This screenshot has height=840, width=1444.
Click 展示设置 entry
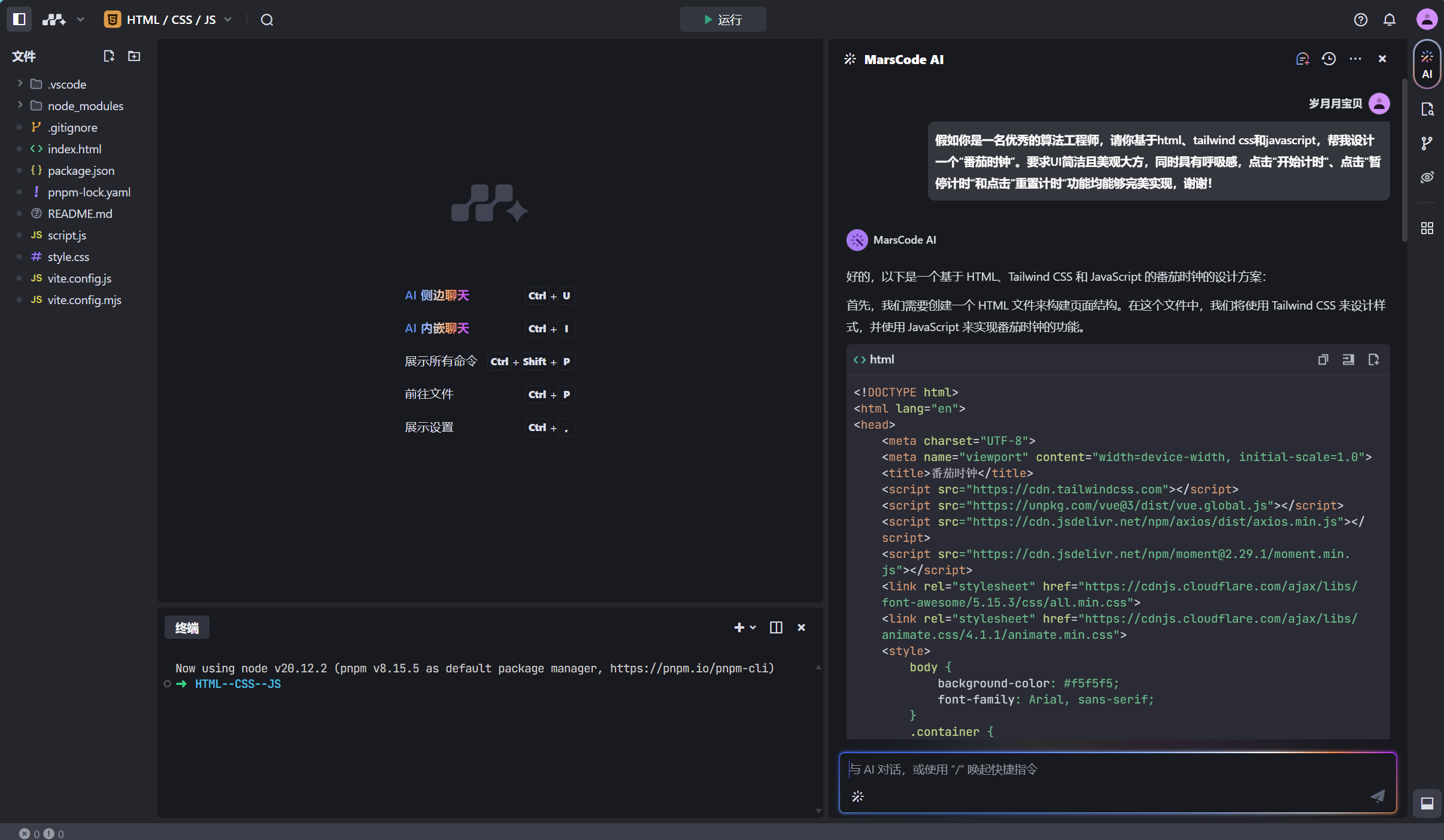click(x=429, y=427)
